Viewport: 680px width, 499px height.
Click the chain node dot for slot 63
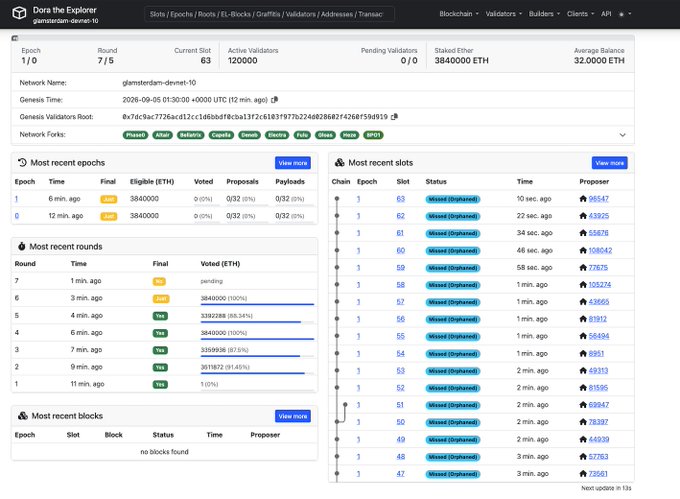pyautogui.click(x=337, y=199)
